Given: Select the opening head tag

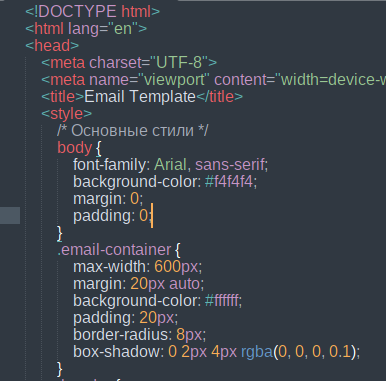Looking at the screenshot, I should click(52, 45).
